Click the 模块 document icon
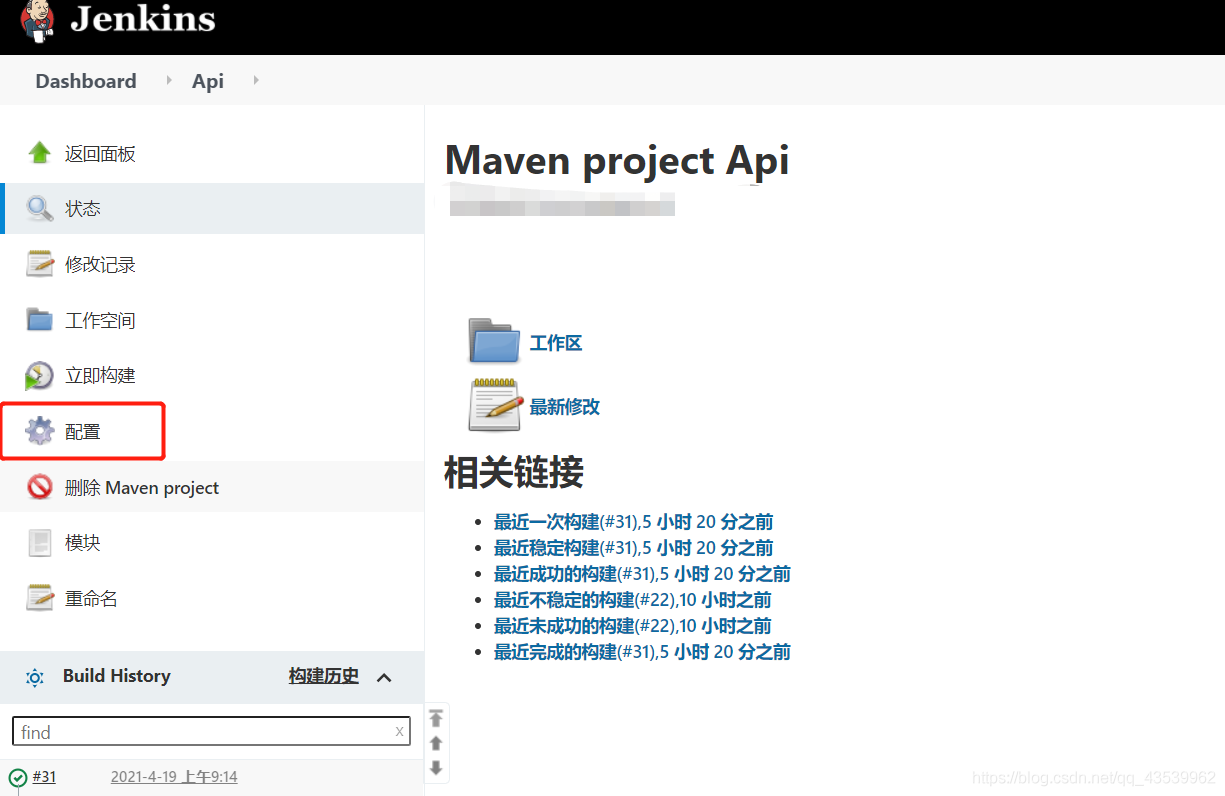Viewport: 1225px width, 796px height. pyautogui.click(x=39, y=543)
